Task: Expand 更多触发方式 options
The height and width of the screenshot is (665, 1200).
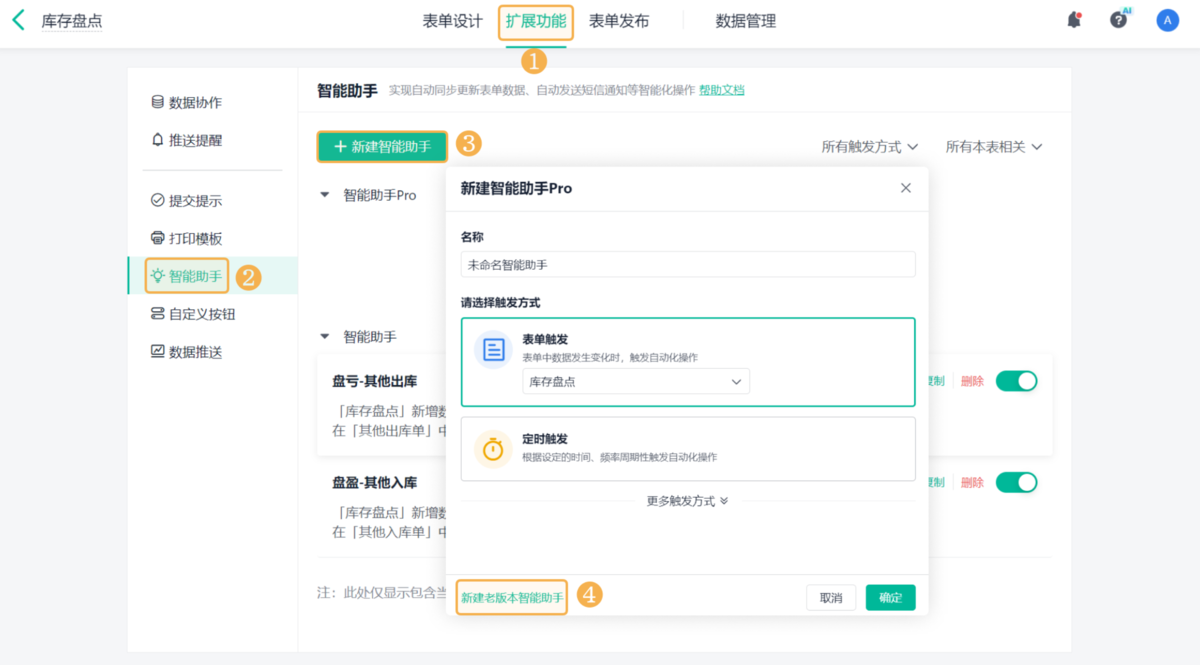Action: click(x=688, y=501)
